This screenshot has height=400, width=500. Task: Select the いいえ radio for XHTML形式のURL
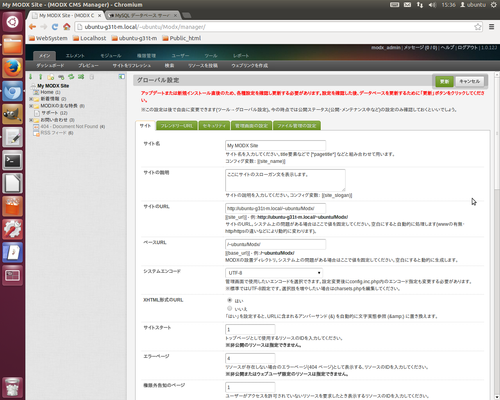(230, 308)
